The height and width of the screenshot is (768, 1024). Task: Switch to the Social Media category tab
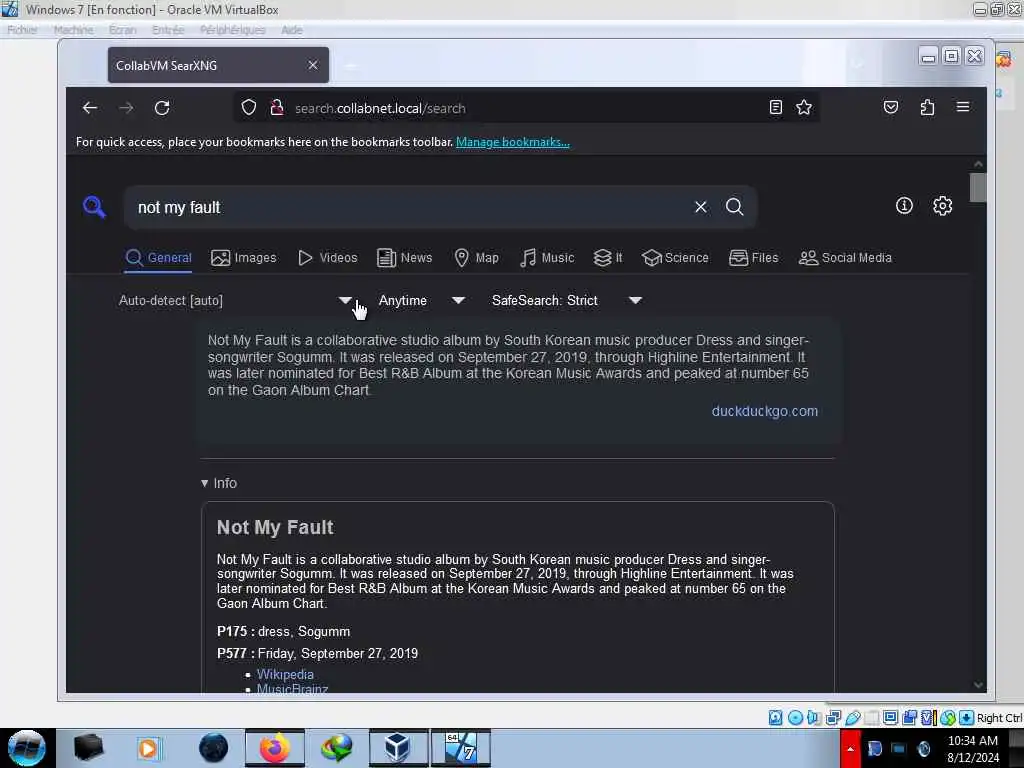click(845, 258)
